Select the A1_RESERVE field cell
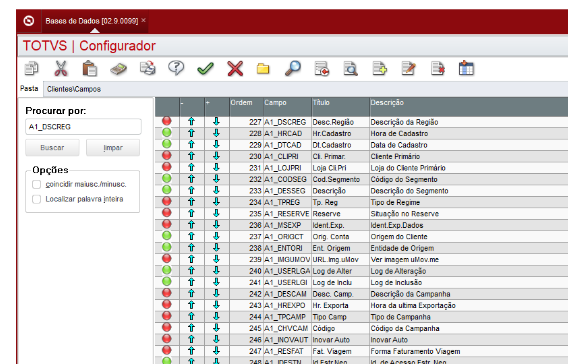The width and height of the screenshot is (568, 364). pos(287,214)
